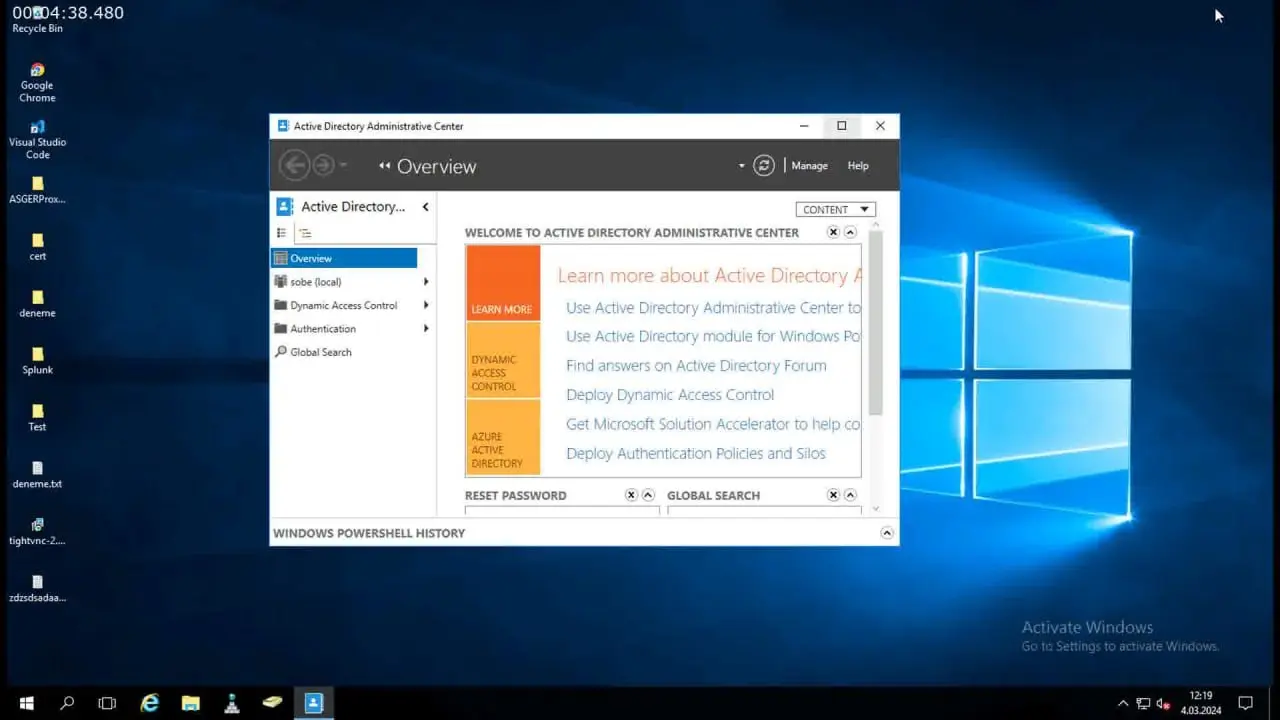Open the Help menu
This screenshot has width=1280, height=720.
coord(858,166)
